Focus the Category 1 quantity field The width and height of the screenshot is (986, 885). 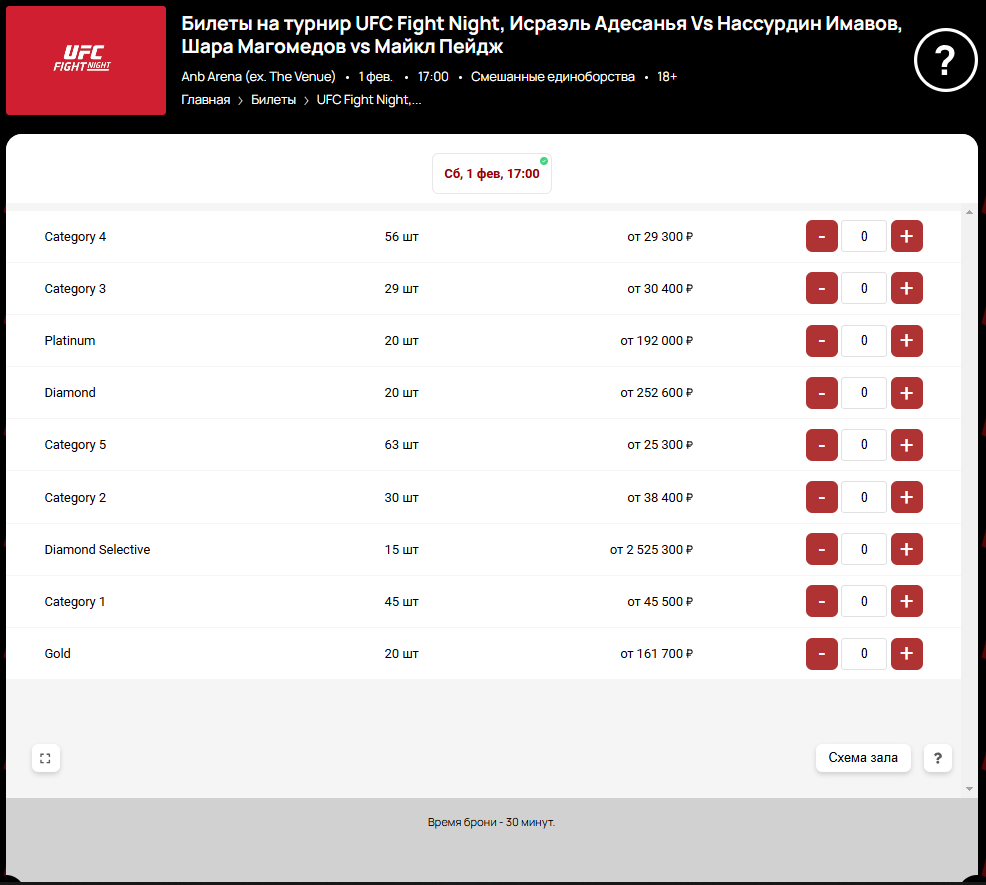[x=864, y=601]
